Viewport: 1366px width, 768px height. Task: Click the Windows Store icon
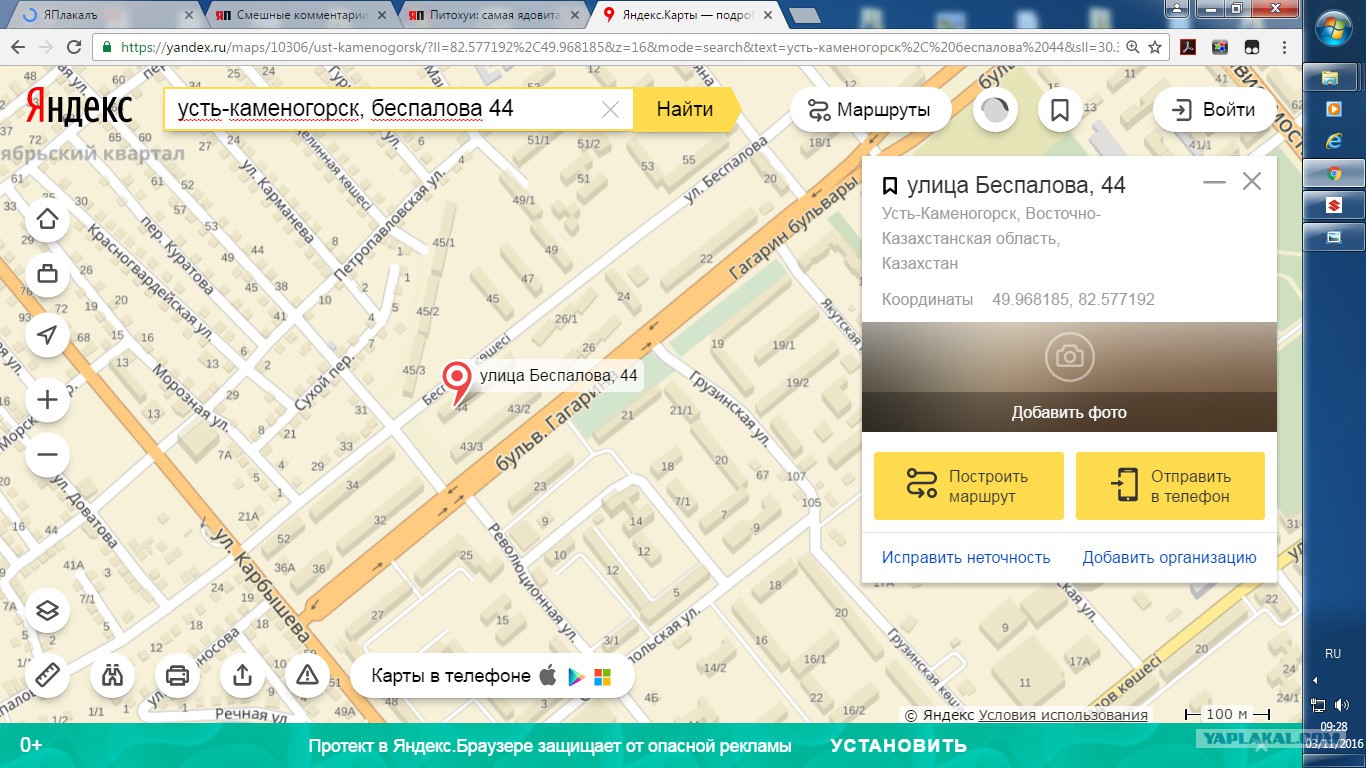(x=602, y=677)
